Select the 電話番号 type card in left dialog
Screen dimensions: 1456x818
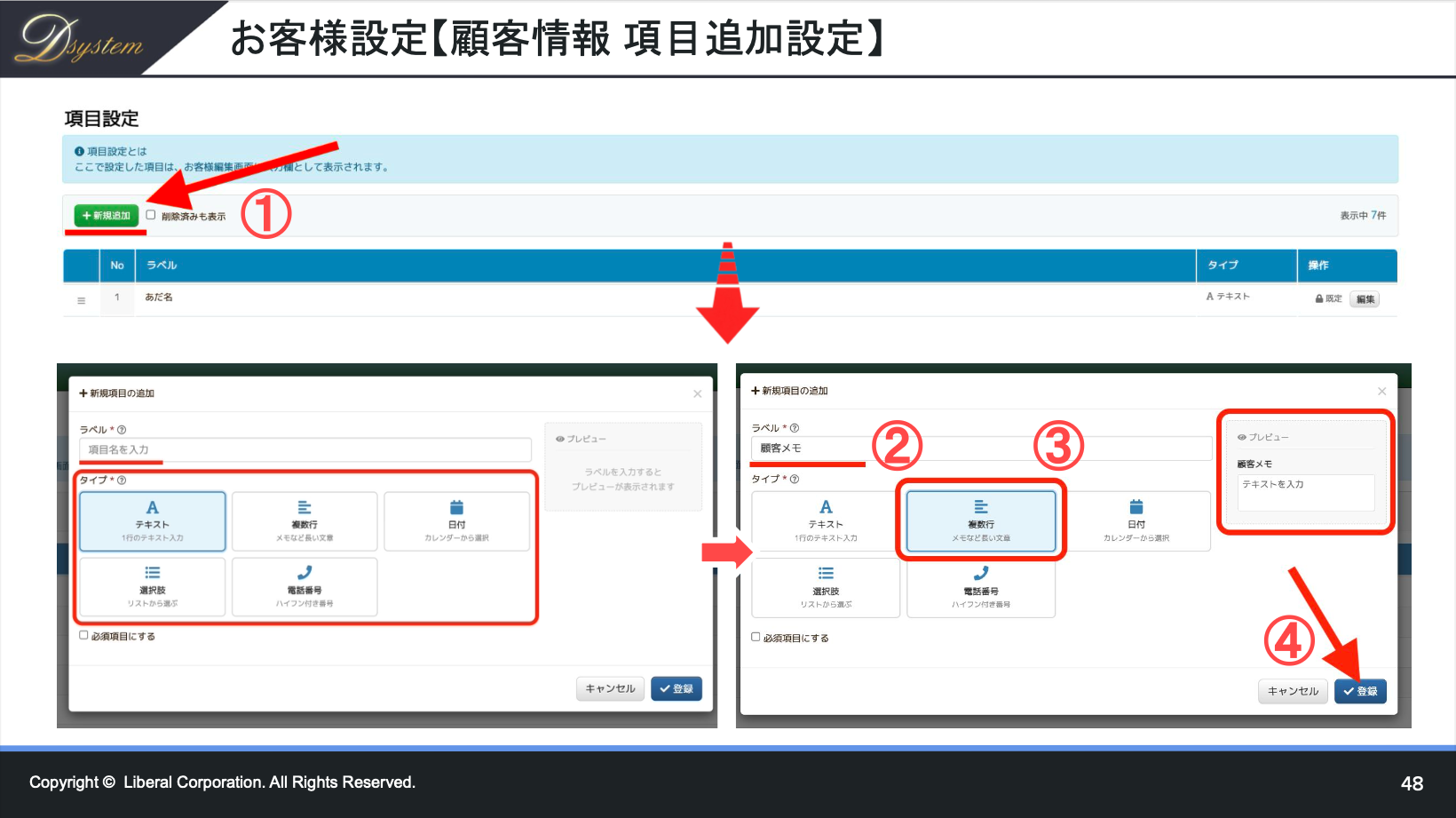(x=305, y=586)
